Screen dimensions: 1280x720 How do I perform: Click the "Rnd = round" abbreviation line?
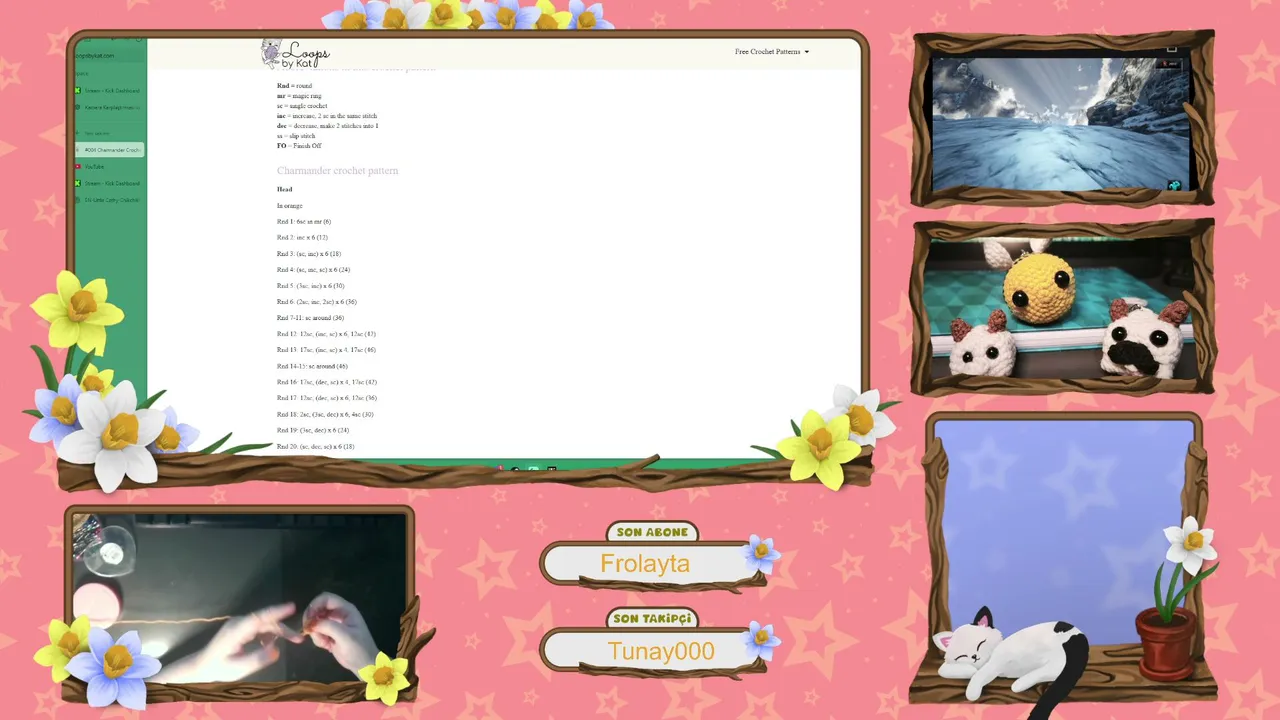[x=294, y=86]
